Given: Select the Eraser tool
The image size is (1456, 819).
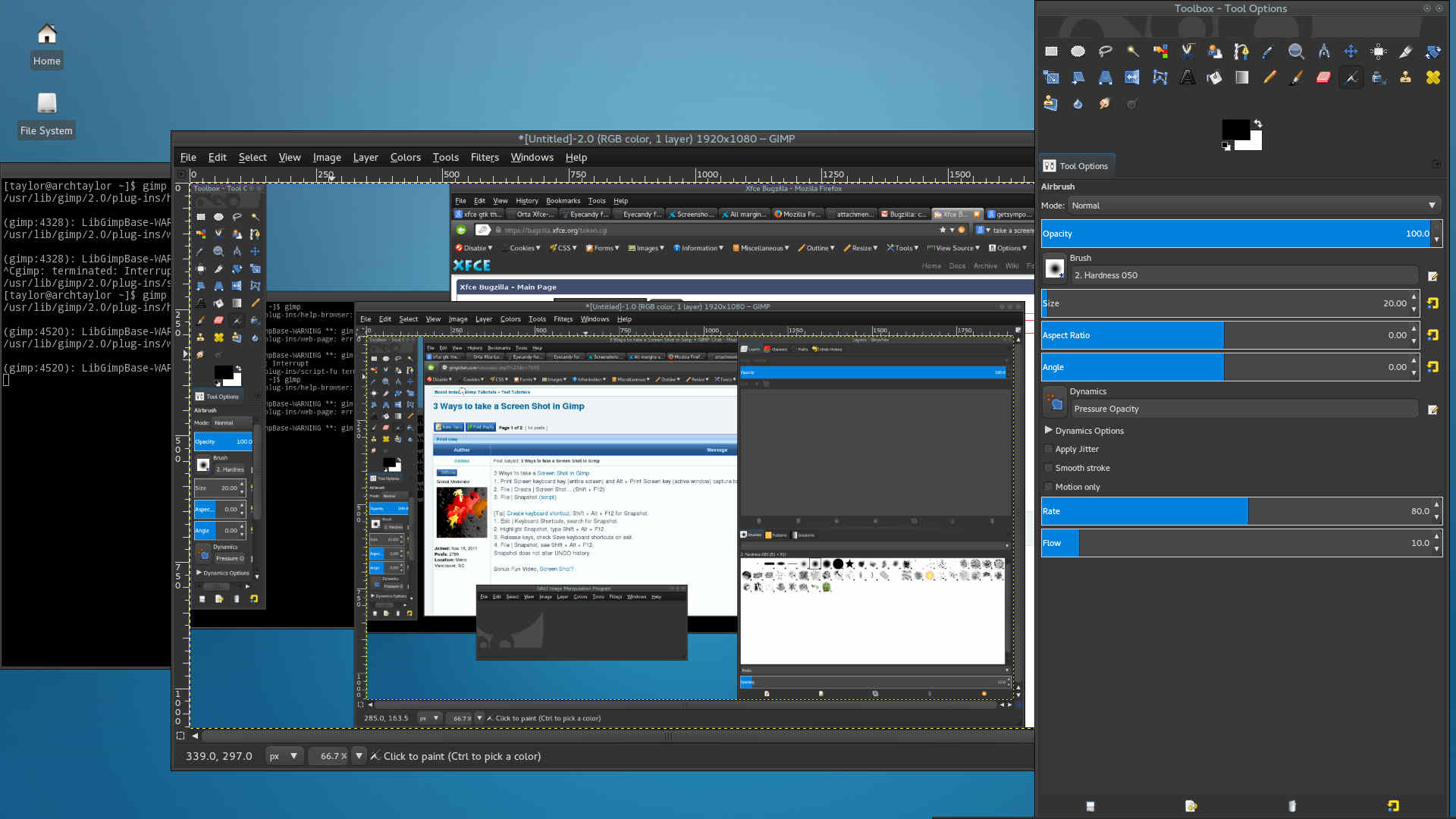Looking at the screenshot, I should click(1323, 77).
